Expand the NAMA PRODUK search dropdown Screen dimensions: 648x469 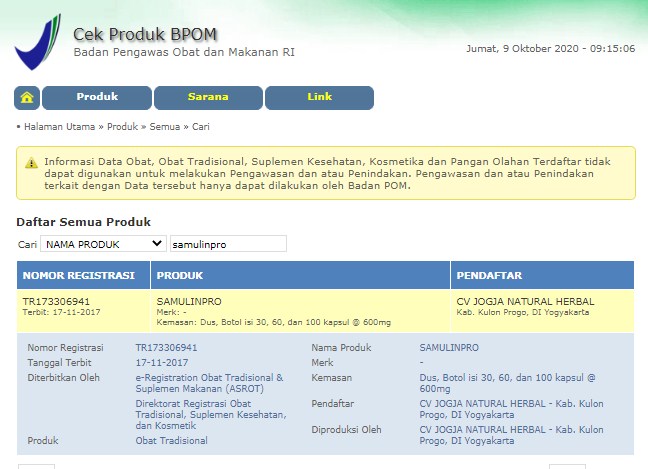pyautogui.click(x=103, y=244)
